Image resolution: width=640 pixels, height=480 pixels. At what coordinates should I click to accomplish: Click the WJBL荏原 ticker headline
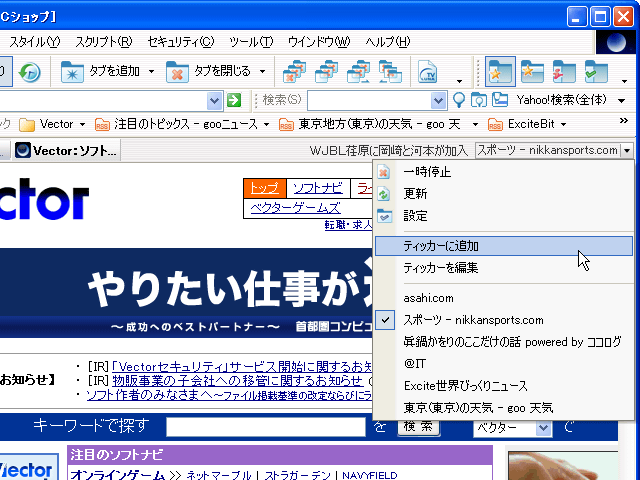click(x=388, y=151)
